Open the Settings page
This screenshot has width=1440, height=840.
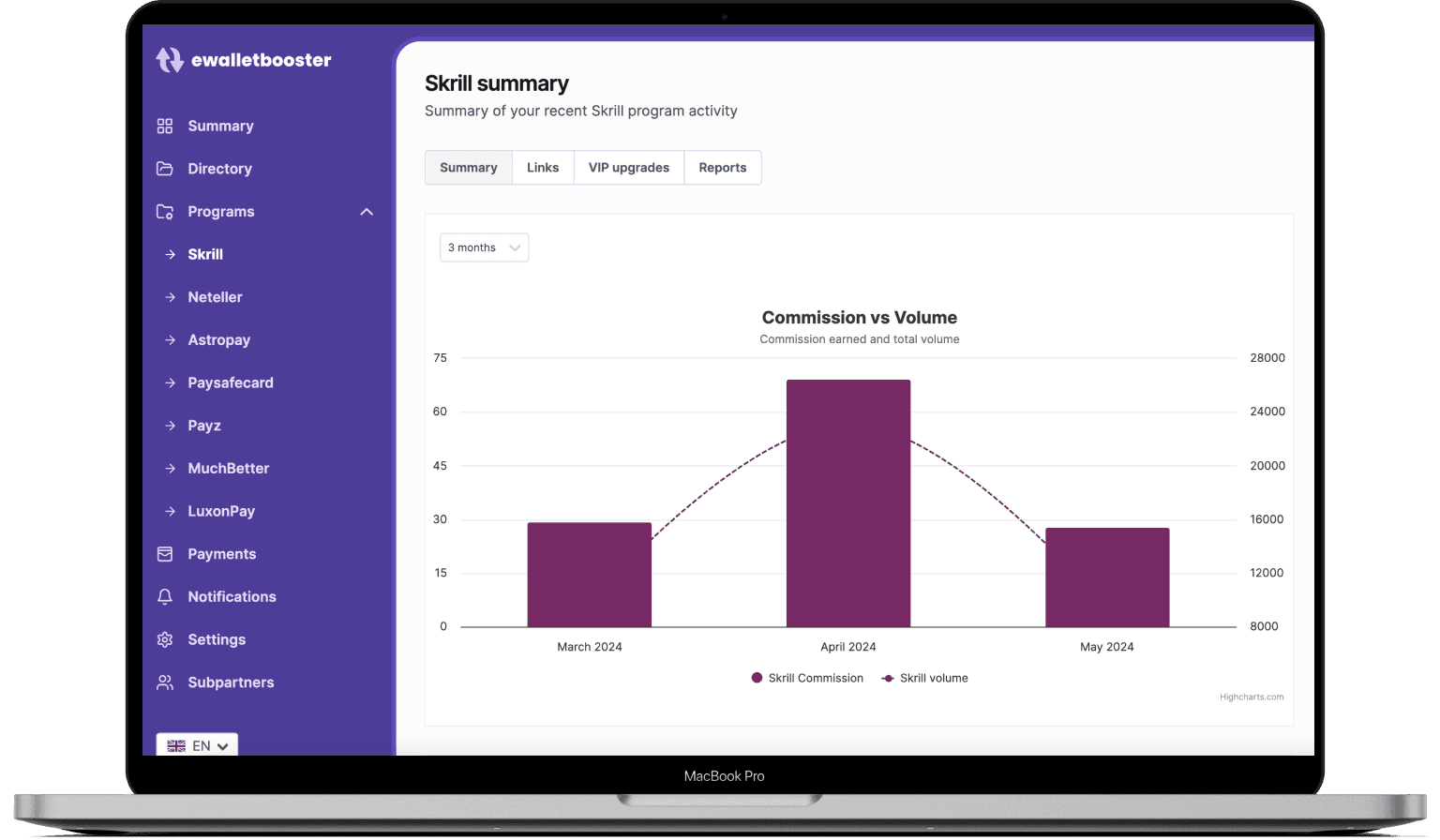[x=217, y=639]
